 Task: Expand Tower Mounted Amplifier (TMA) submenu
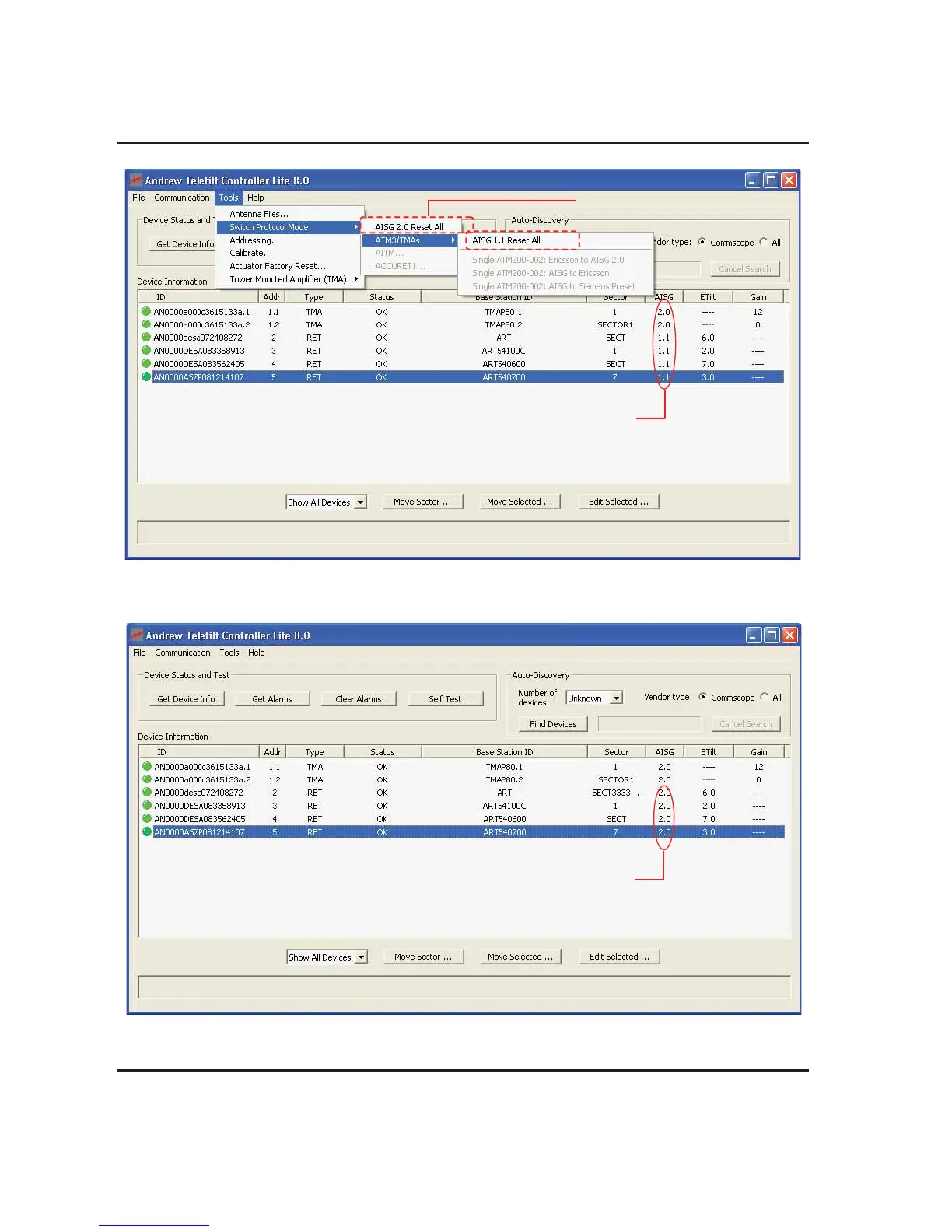tap(289, 279)
